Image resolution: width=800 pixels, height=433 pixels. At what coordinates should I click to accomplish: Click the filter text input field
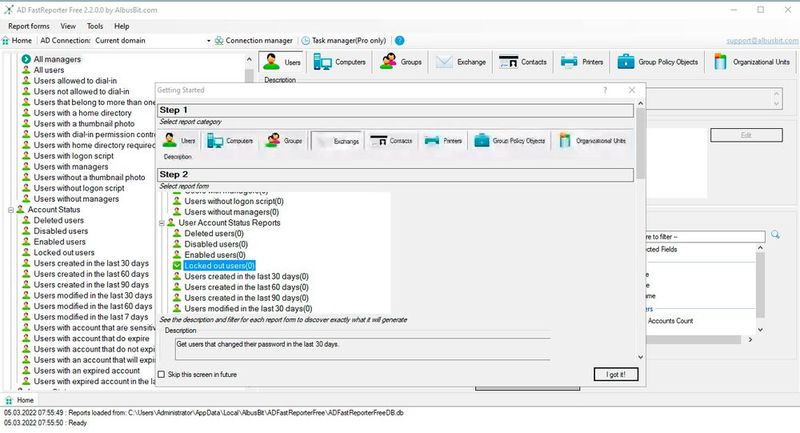pos(705,237)
